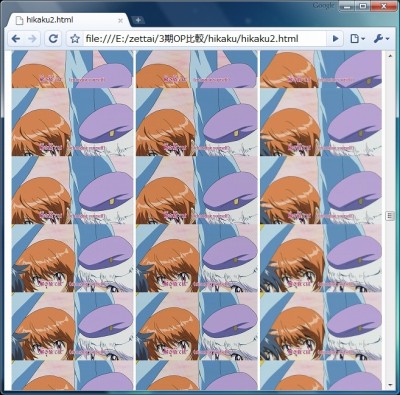Close the browser window
Viewport: 400px width, 395px height.
pyautogui.click(x=383, y=6)
